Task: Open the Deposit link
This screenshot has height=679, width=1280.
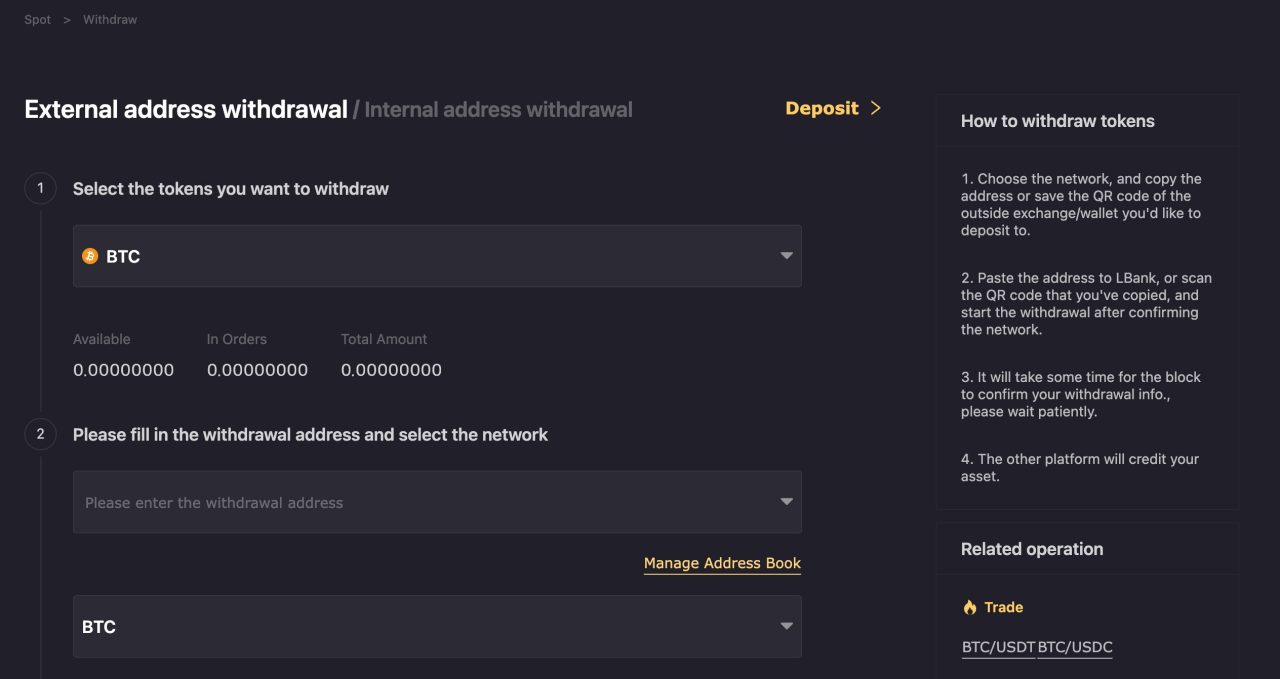Action: click(822, 108)
